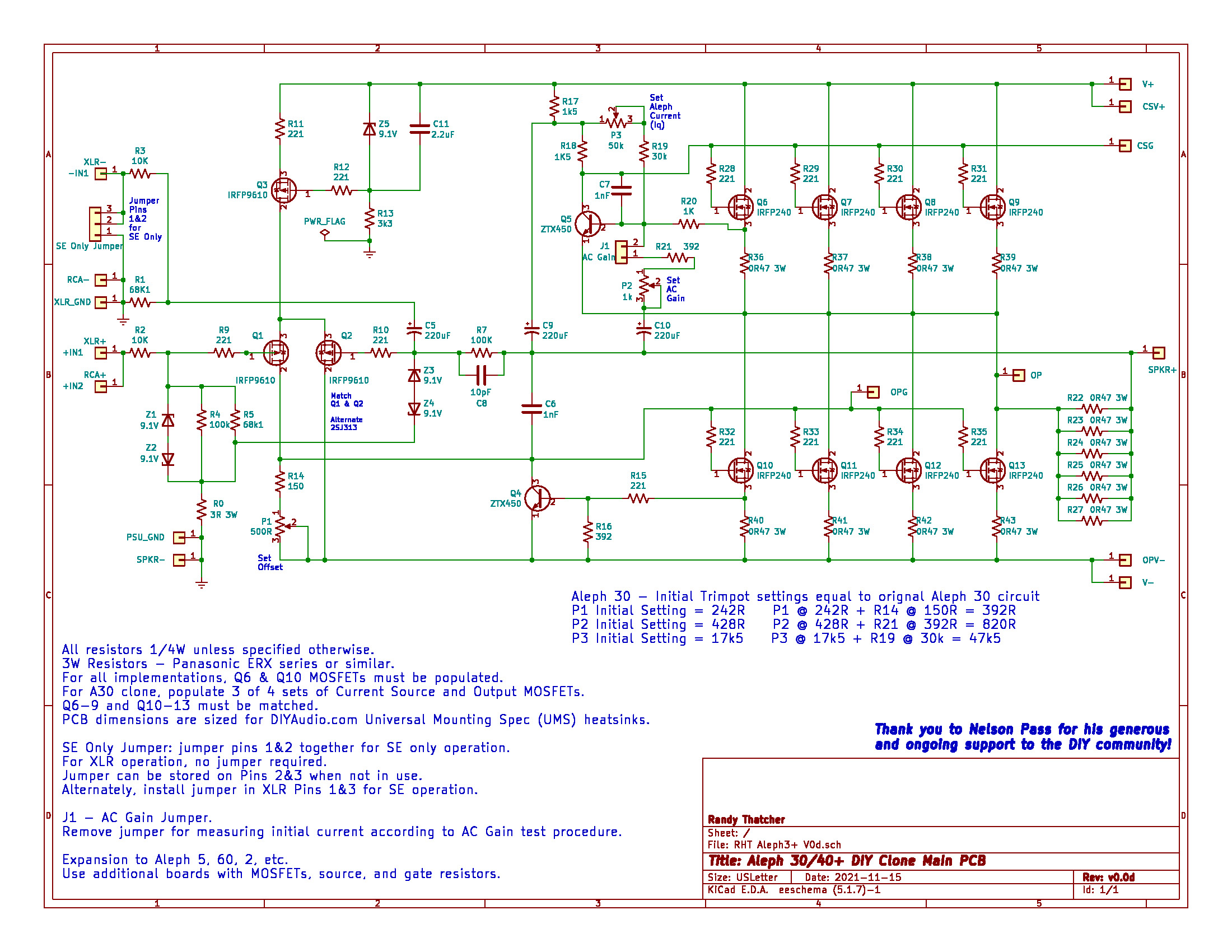
Task: Select the C7 1nF capacitor symbol
Action: [621, 190]
